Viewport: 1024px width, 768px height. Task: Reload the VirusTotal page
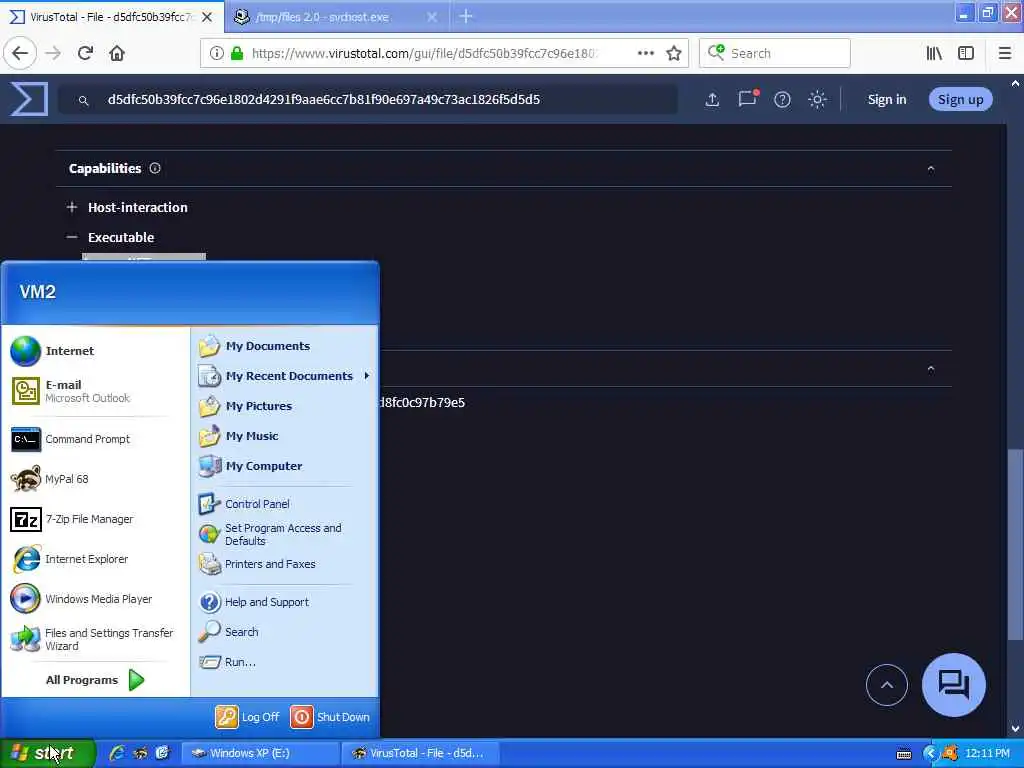85,53
